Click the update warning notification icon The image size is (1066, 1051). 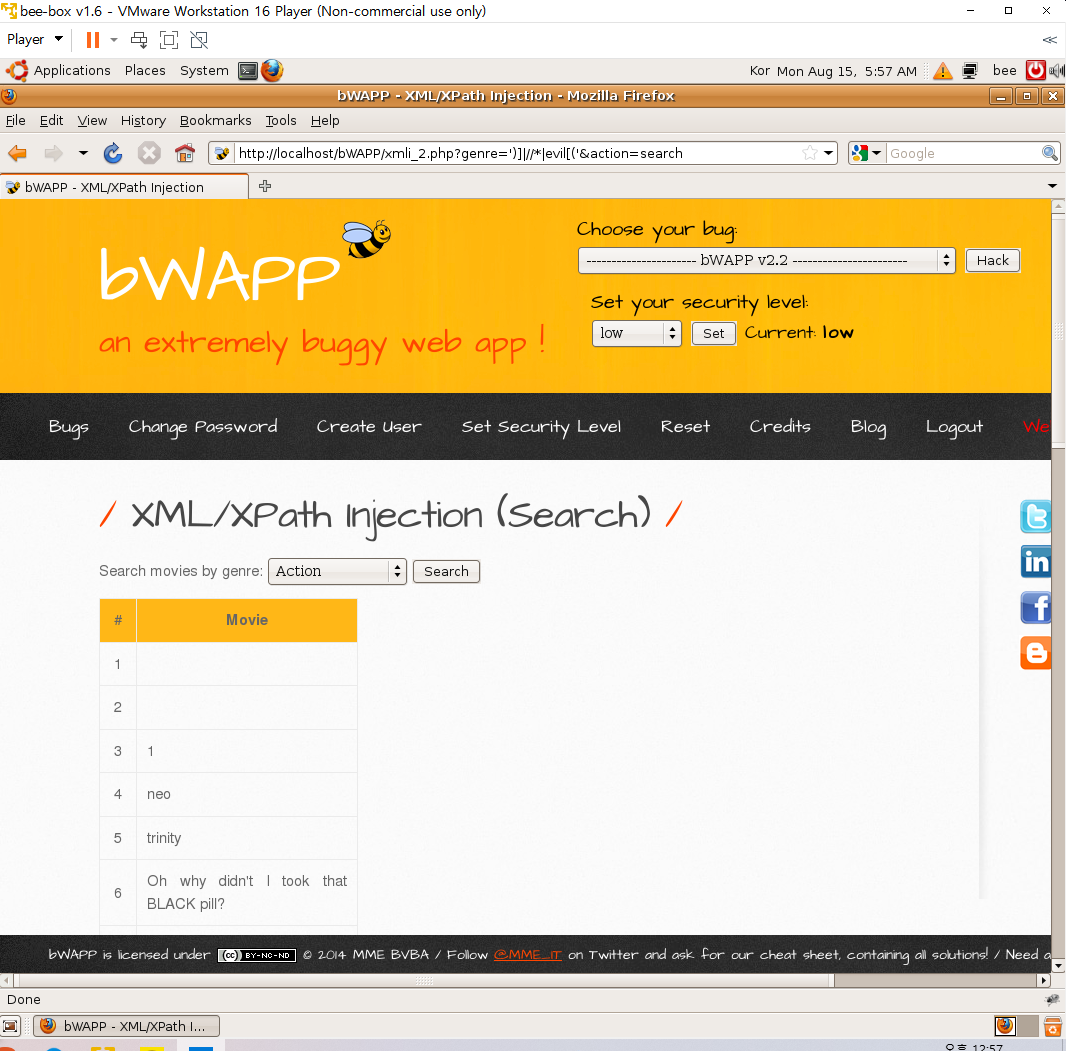pos(942,71)
